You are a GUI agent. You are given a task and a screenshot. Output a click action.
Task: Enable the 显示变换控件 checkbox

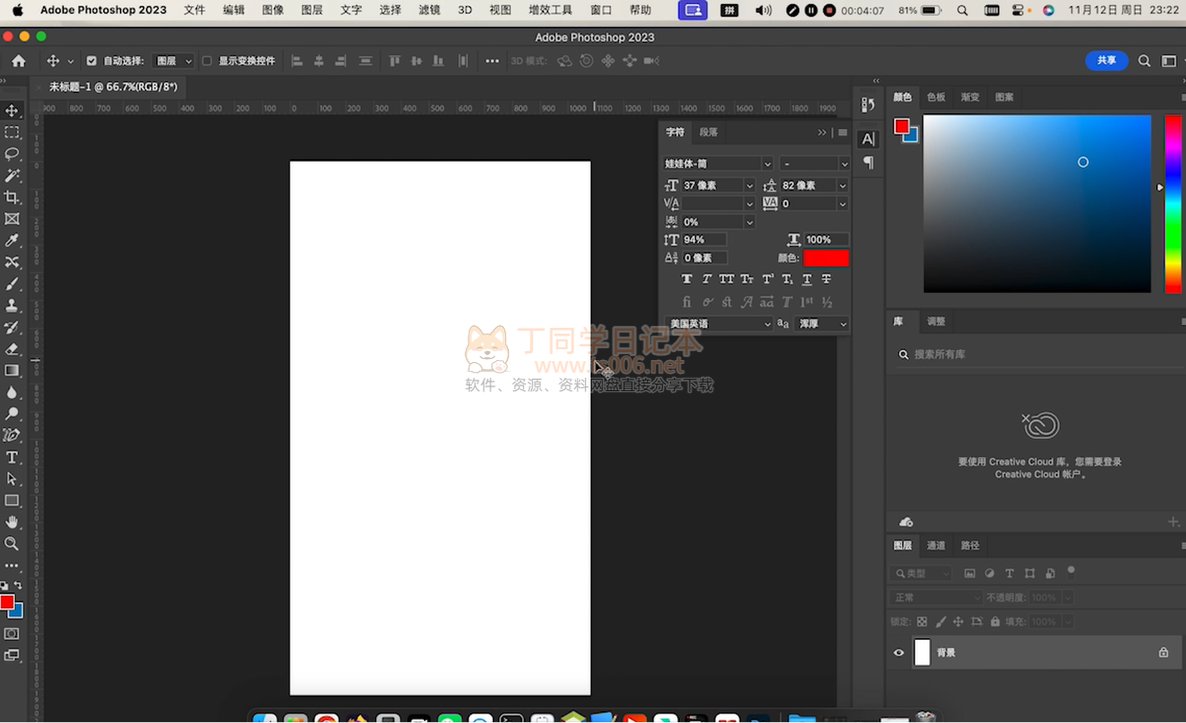click(x=207, y=61)
